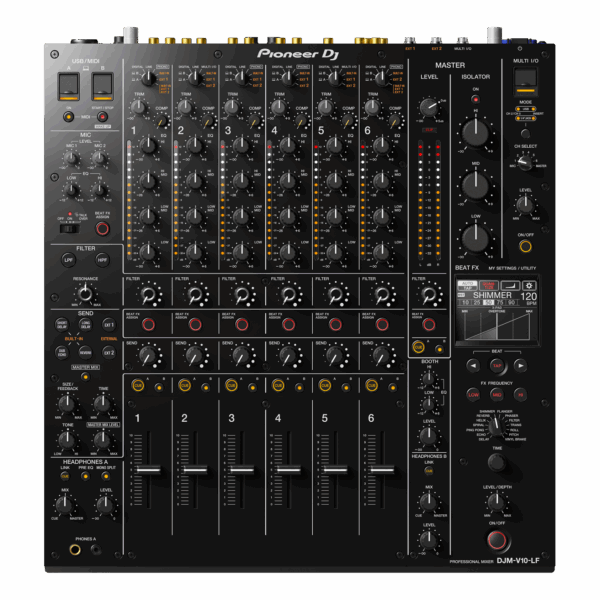
Task: Select the Short Delay send effect
Action: click(x=62, y=324)
